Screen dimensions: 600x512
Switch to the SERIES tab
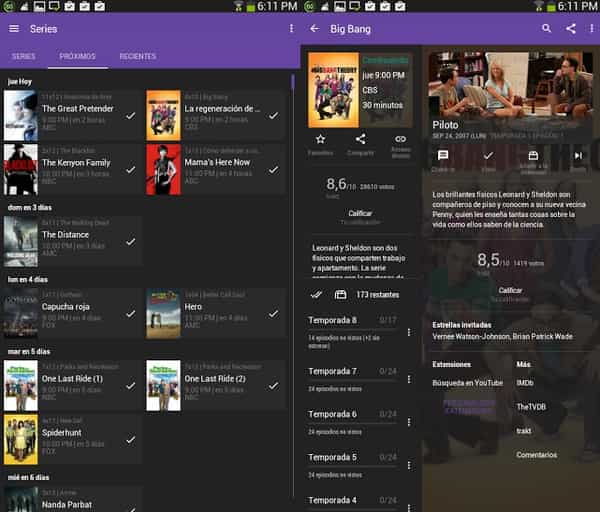click(x=24, y=57)
